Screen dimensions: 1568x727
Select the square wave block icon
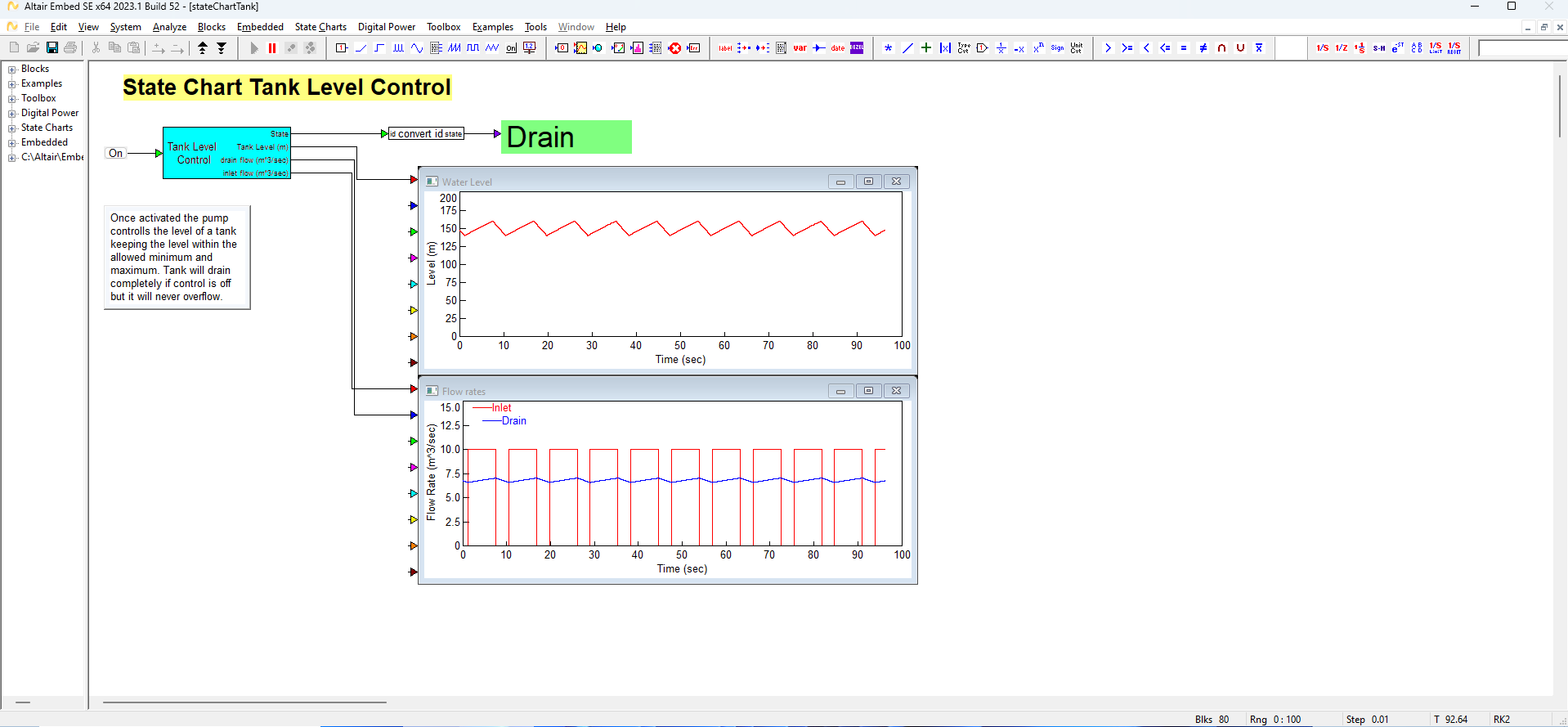coord(473,48)
